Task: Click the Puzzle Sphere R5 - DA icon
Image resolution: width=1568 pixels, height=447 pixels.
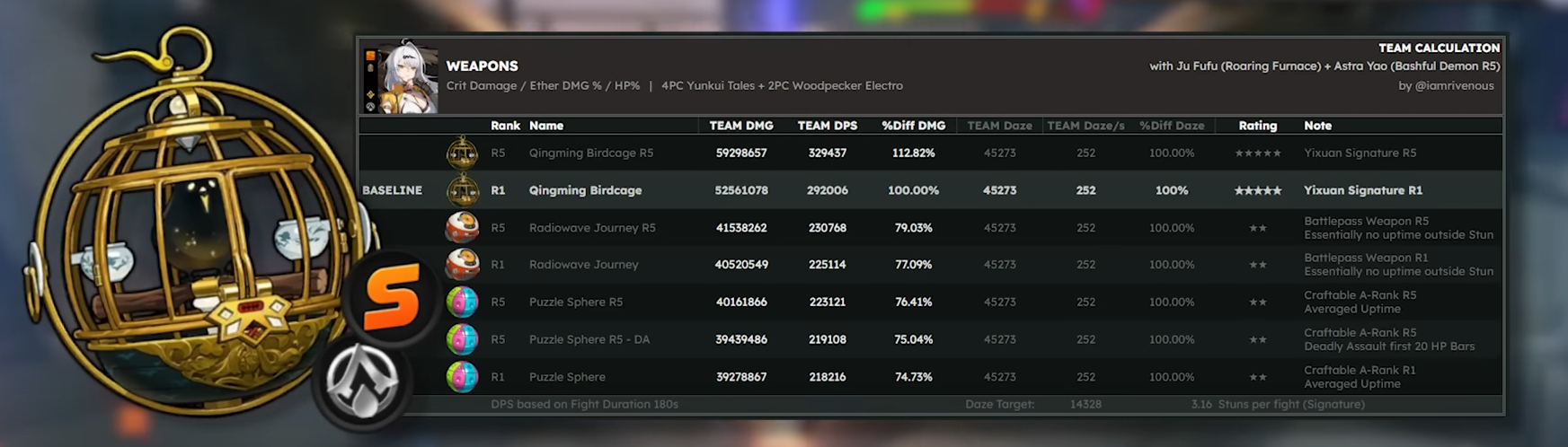Action: tap(462, 340)
